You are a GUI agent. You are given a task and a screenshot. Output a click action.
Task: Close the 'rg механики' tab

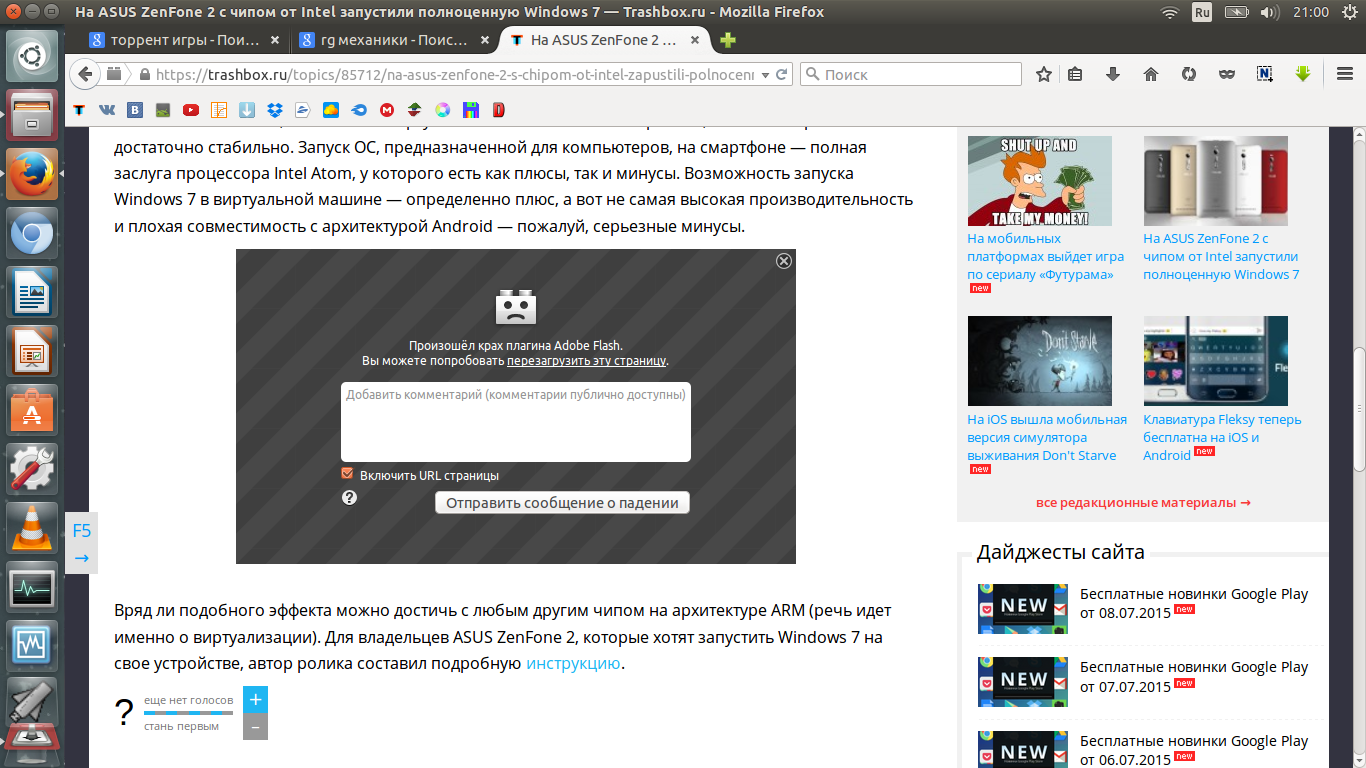[x=485, y=41]
